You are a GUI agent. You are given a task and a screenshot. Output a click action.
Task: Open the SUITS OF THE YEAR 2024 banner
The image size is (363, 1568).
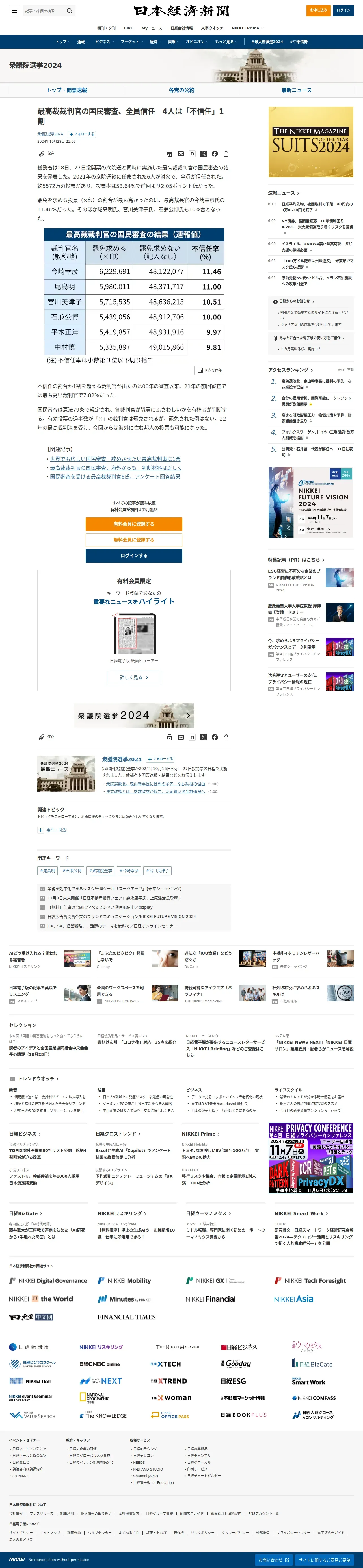pos(311,142)
